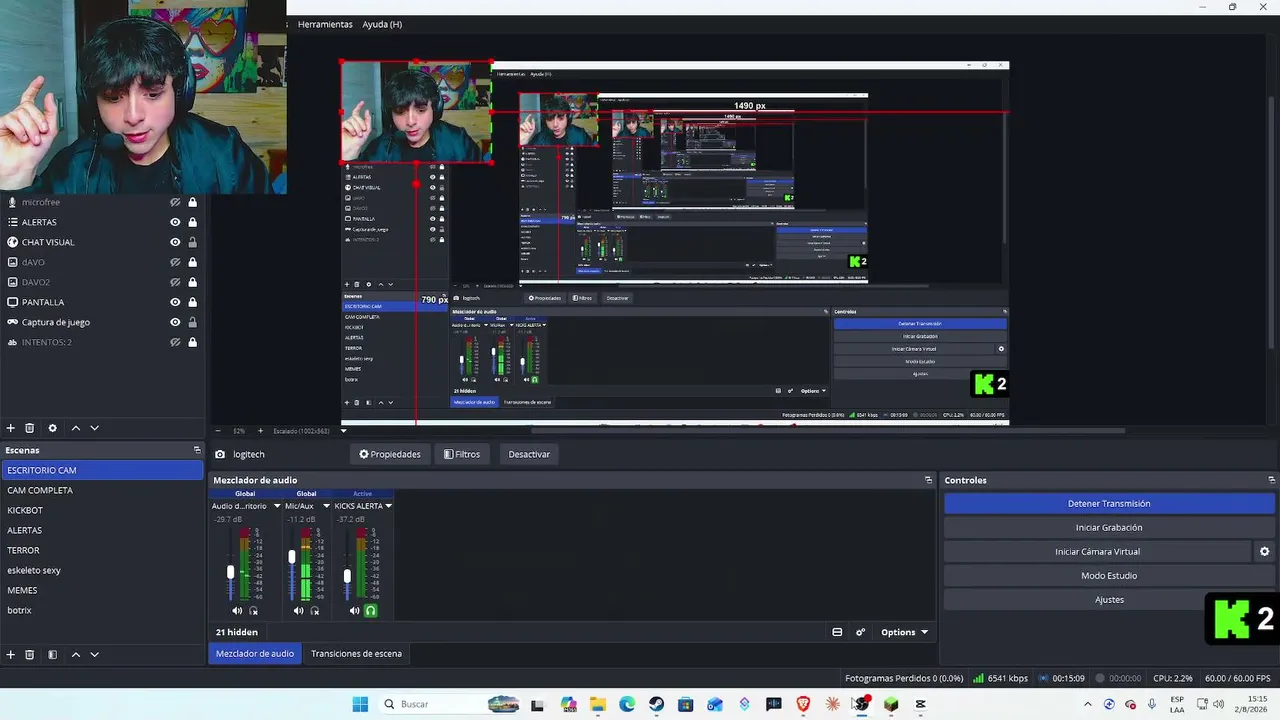
Task: Unlock the ALERTAS source
Action: pyautogui.click(x=192, y=222)
